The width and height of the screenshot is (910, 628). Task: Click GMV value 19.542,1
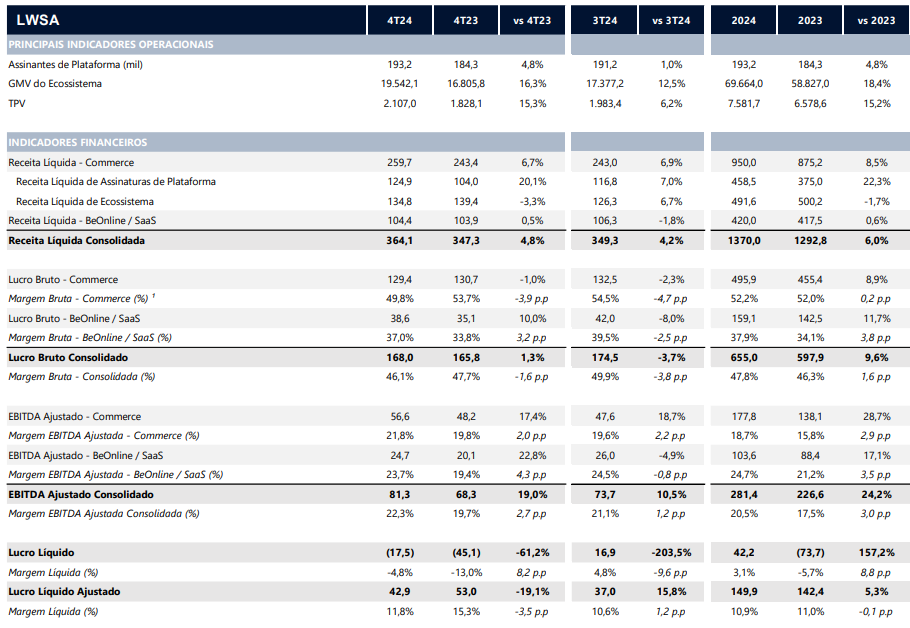[399, 84]
